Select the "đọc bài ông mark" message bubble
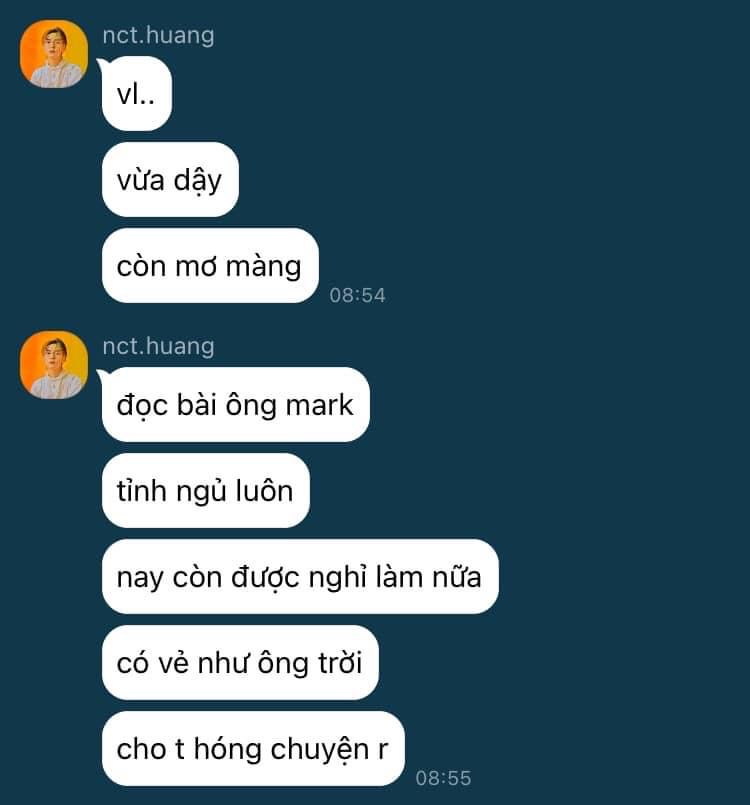The height and width of the screenshot is (805, 750). click(236, 405)
